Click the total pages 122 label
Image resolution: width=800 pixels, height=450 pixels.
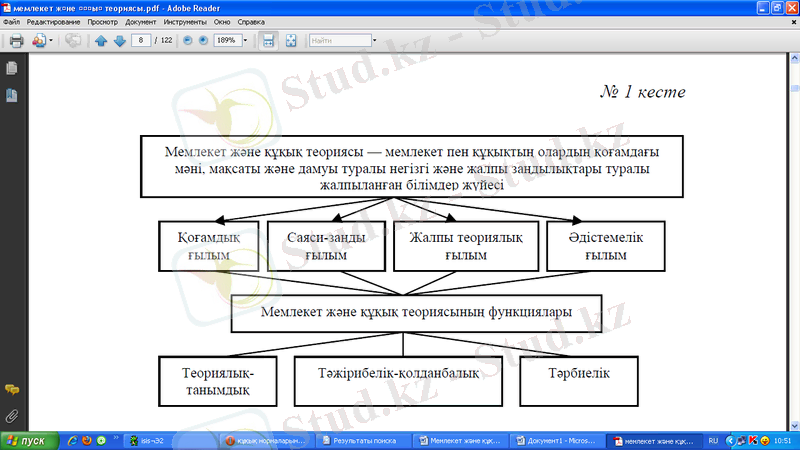tap(166, 40)
